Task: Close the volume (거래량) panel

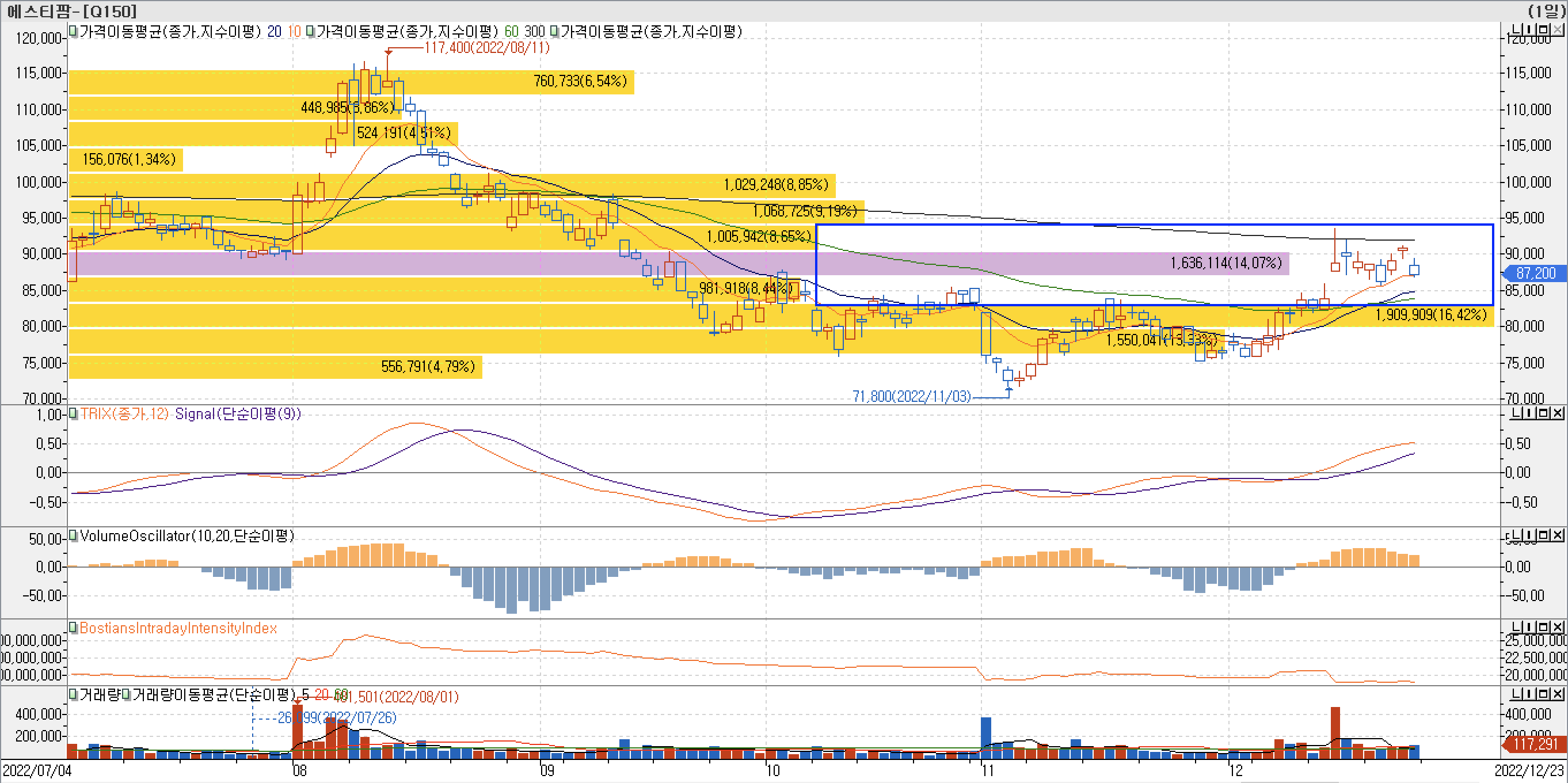Action: (1558, 694)
